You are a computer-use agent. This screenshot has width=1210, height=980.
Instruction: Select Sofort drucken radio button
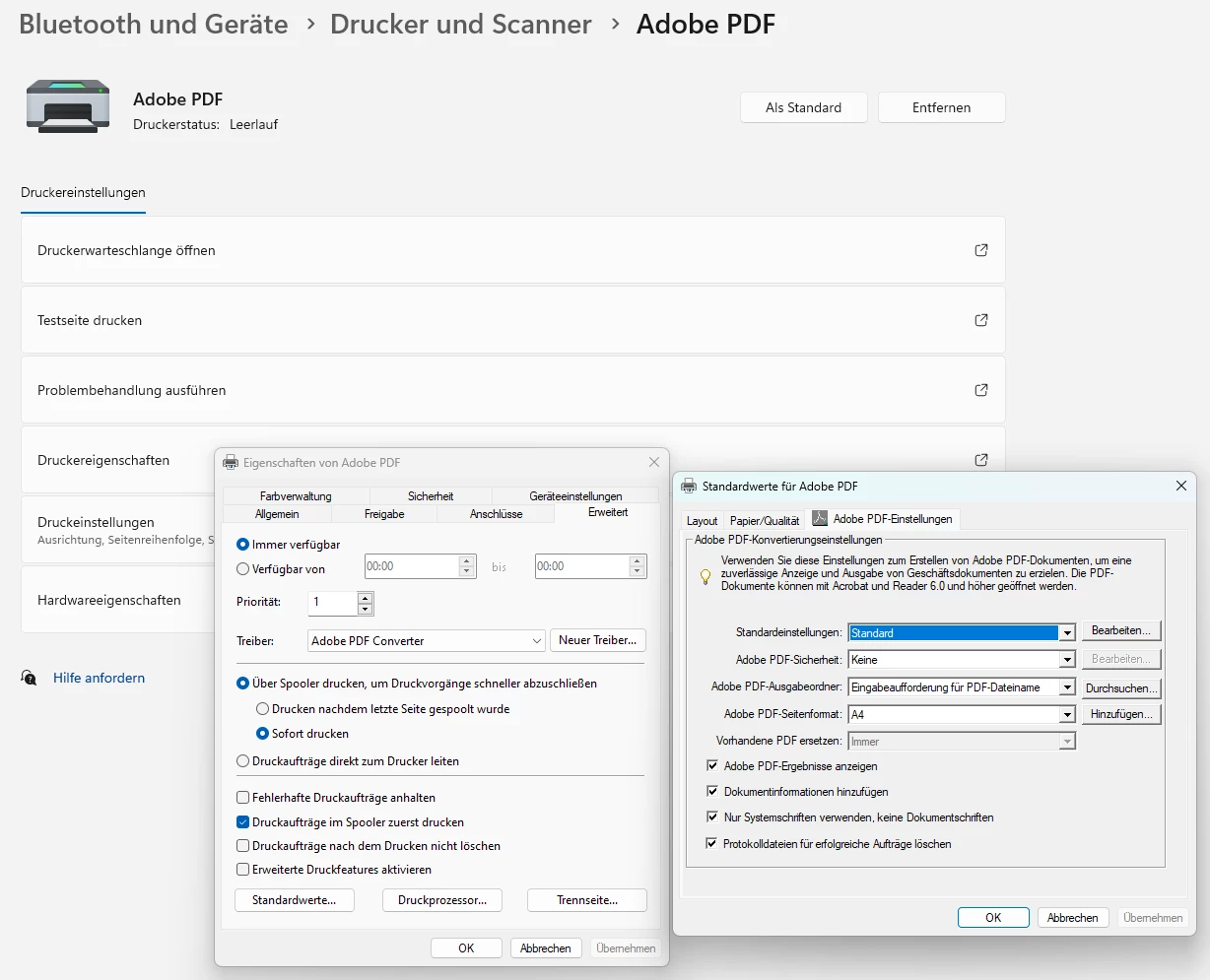[262, 733]
